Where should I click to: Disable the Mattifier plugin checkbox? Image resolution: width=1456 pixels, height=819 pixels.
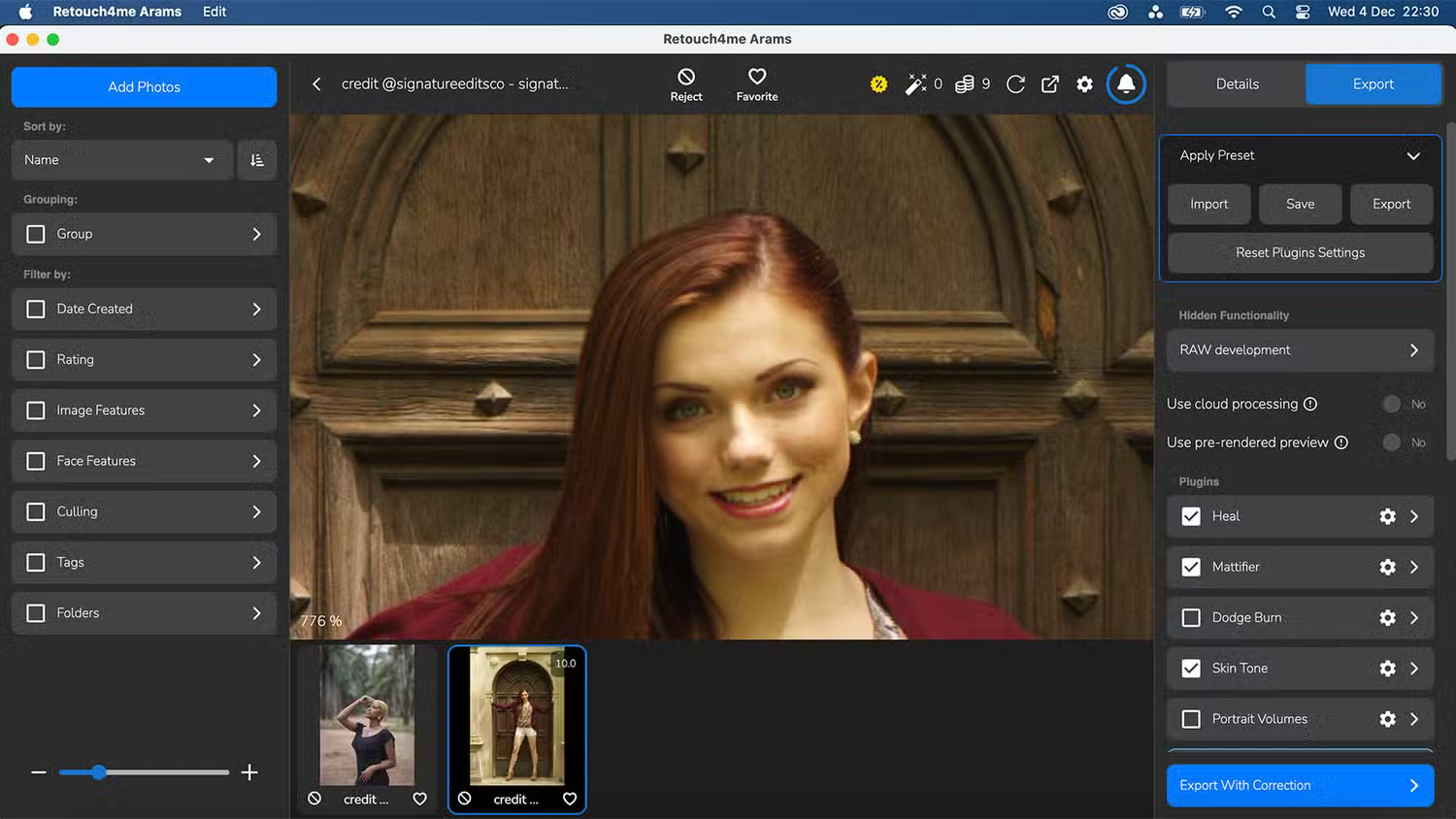coord(1191,567)
